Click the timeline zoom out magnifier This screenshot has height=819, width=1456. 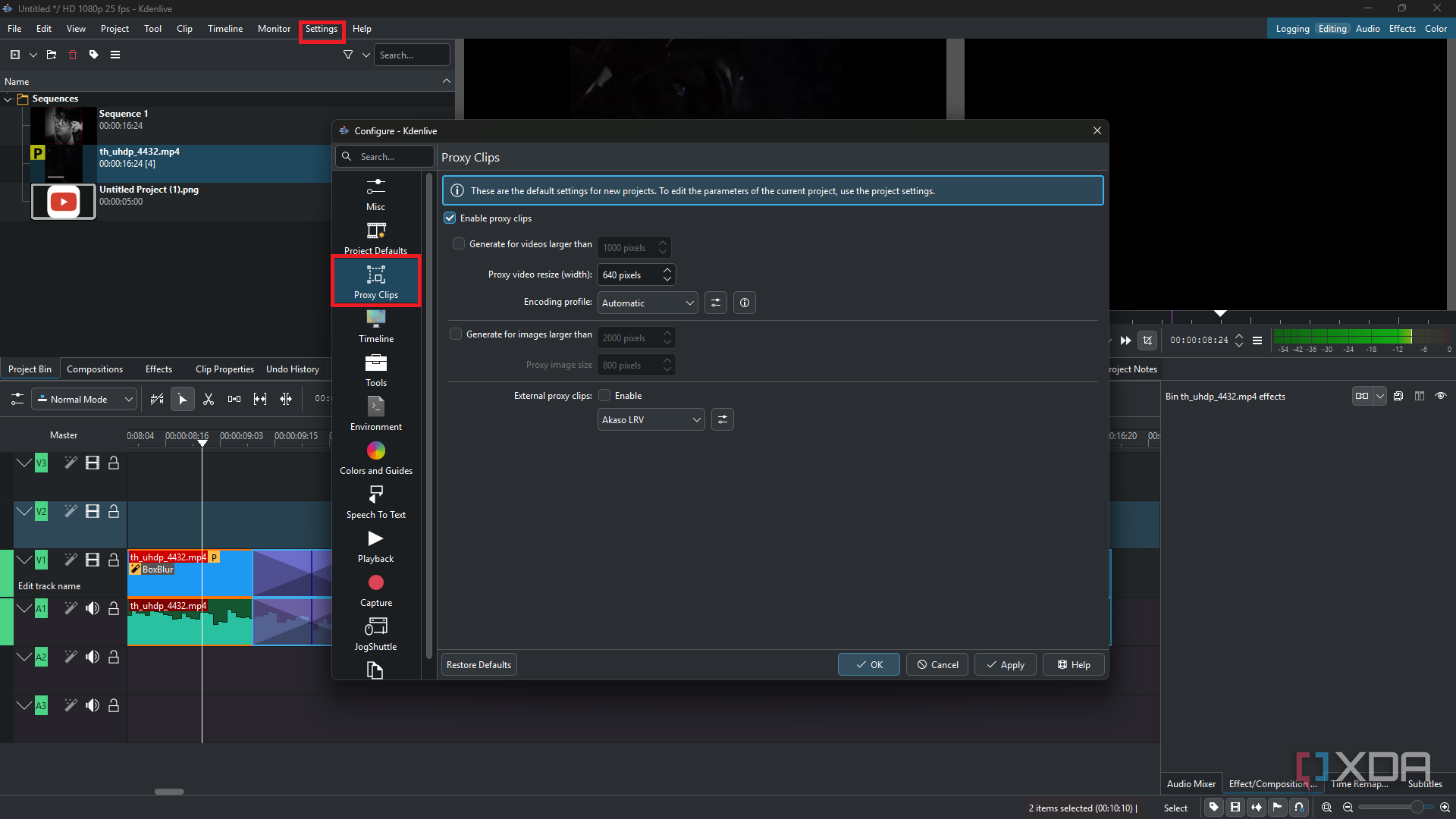[x=1348, y=808]
